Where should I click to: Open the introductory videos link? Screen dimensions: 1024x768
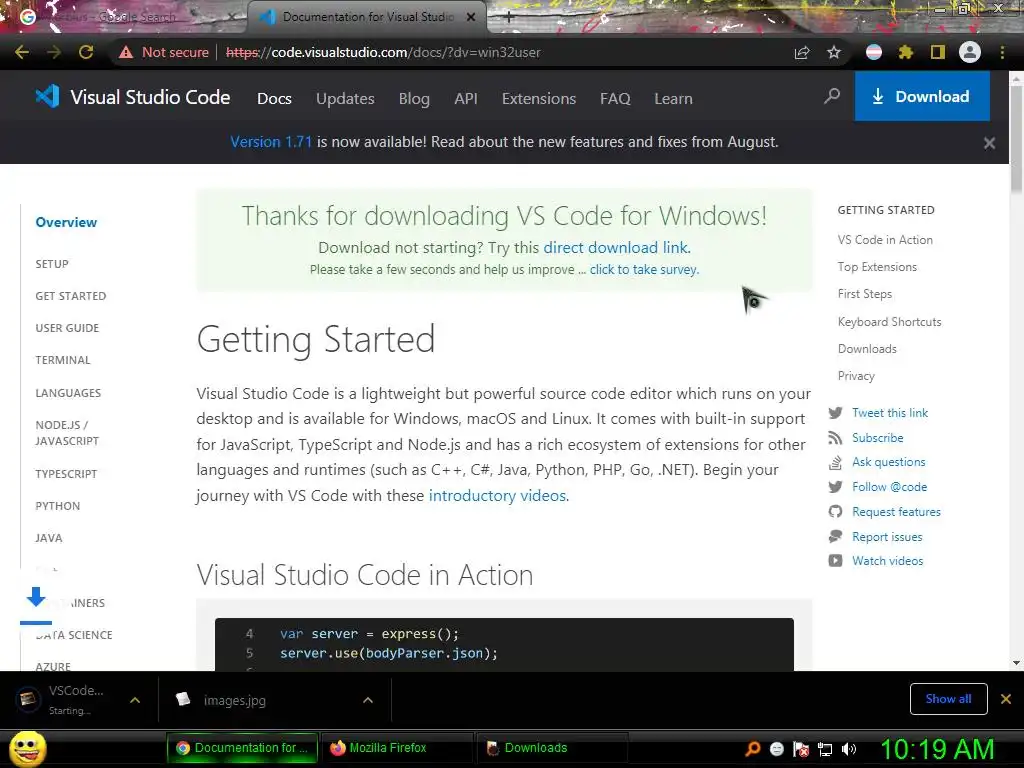(x=499, y=496)
